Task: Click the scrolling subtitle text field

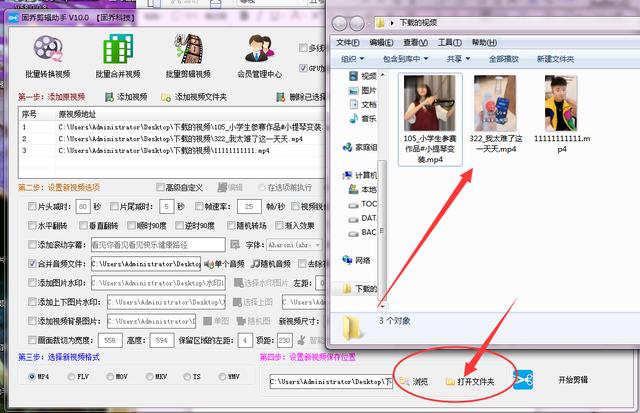Action: [158, 245]
